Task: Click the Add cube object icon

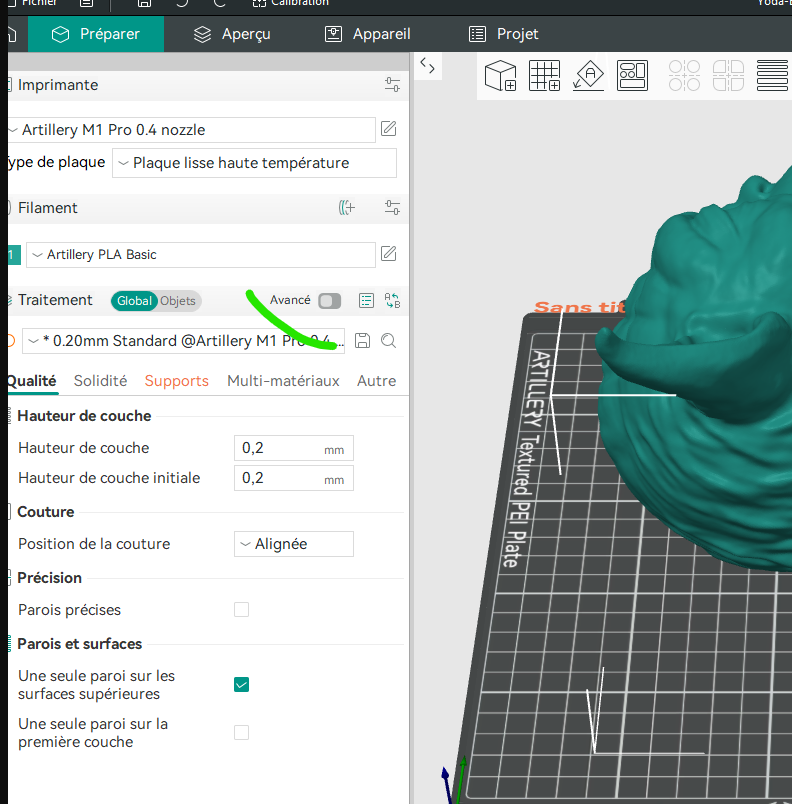Action: (x=500, y=75)
